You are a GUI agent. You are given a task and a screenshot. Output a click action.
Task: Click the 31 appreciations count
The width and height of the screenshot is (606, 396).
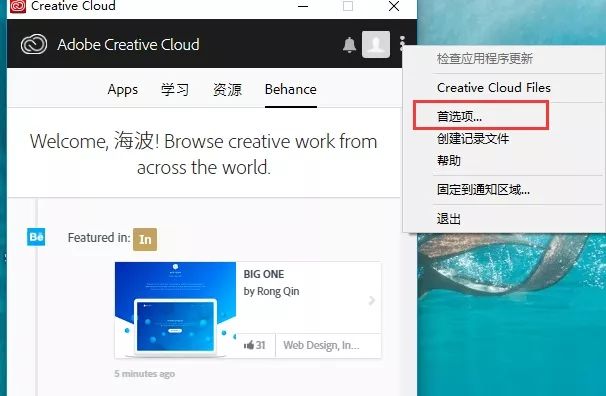coord(260,345)
